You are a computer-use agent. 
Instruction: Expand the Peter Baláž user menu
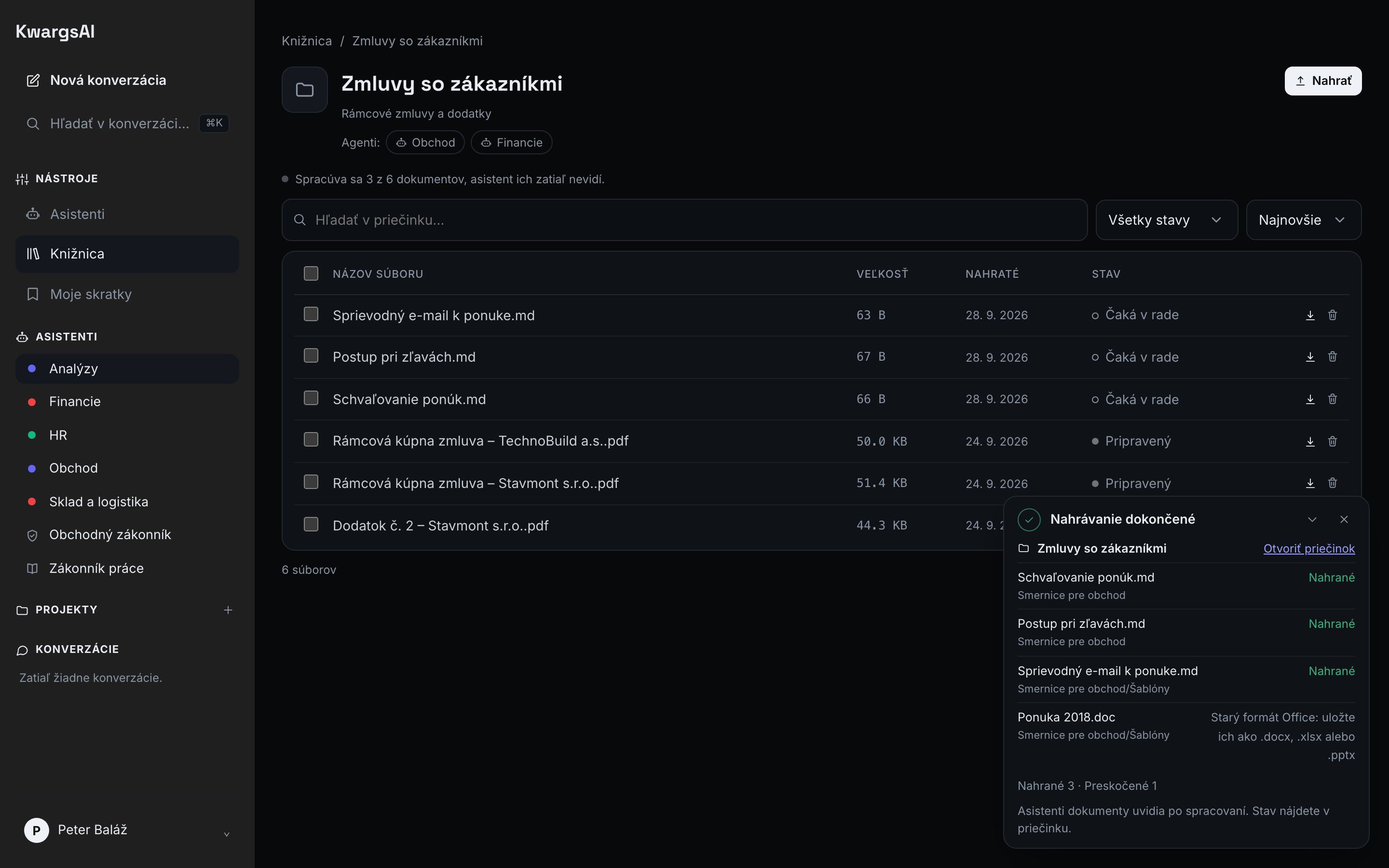[127, 830]
